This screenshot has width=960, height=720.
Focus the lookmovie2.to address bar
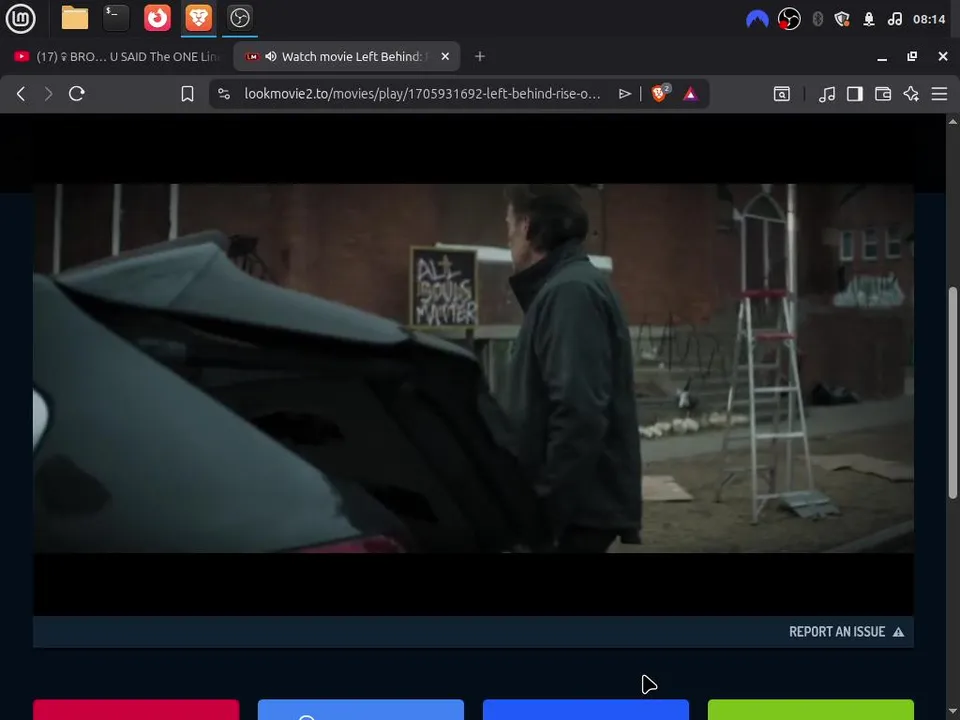tap(422, 94)
